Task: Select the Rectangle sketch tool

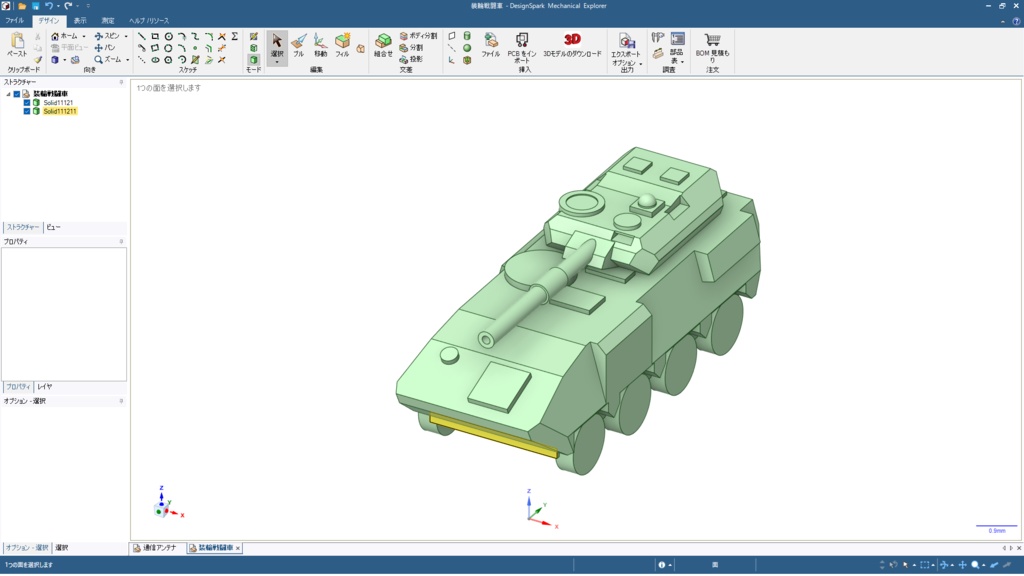Action: (x=155, y=37)
